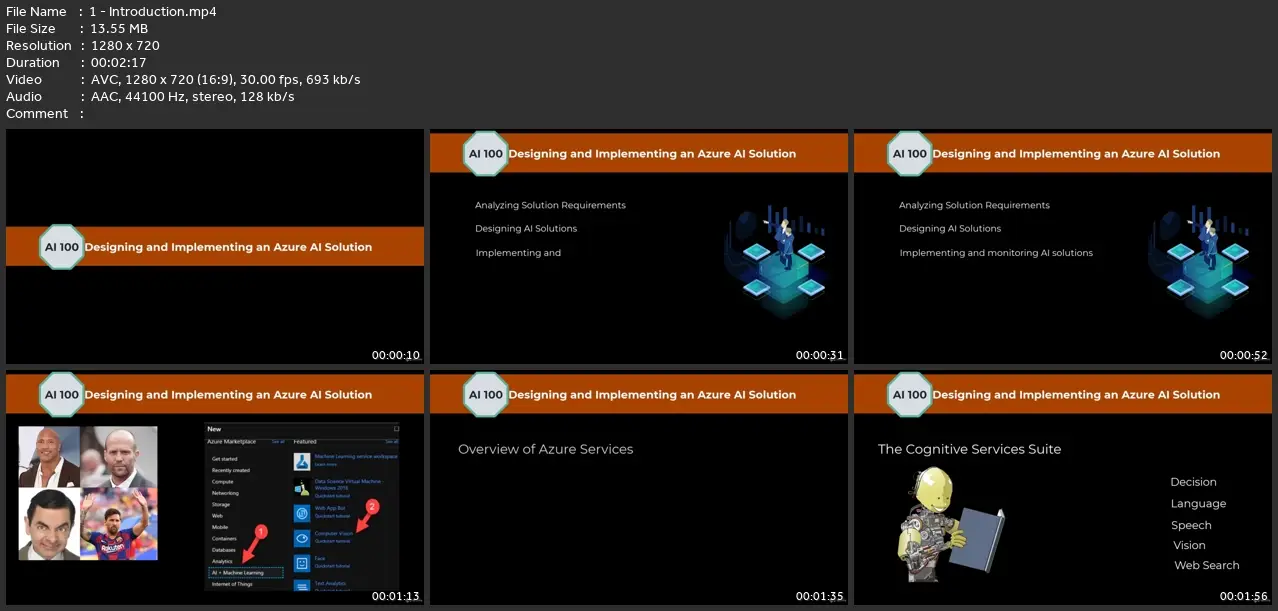
Task: Click the AI 100 badge in the 00:00:31 frame
Action: tap(486, 154)
